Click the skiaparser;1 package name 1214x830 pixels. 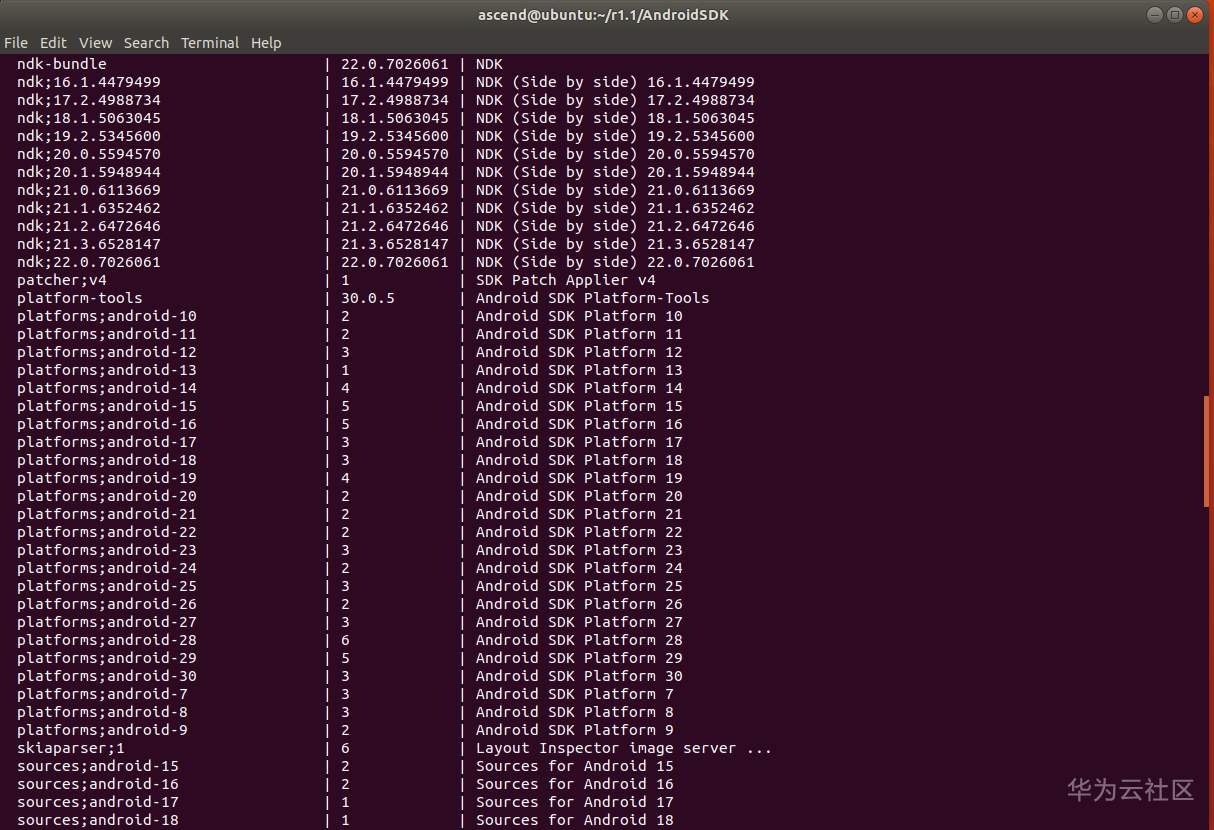[x=71, y=748]
